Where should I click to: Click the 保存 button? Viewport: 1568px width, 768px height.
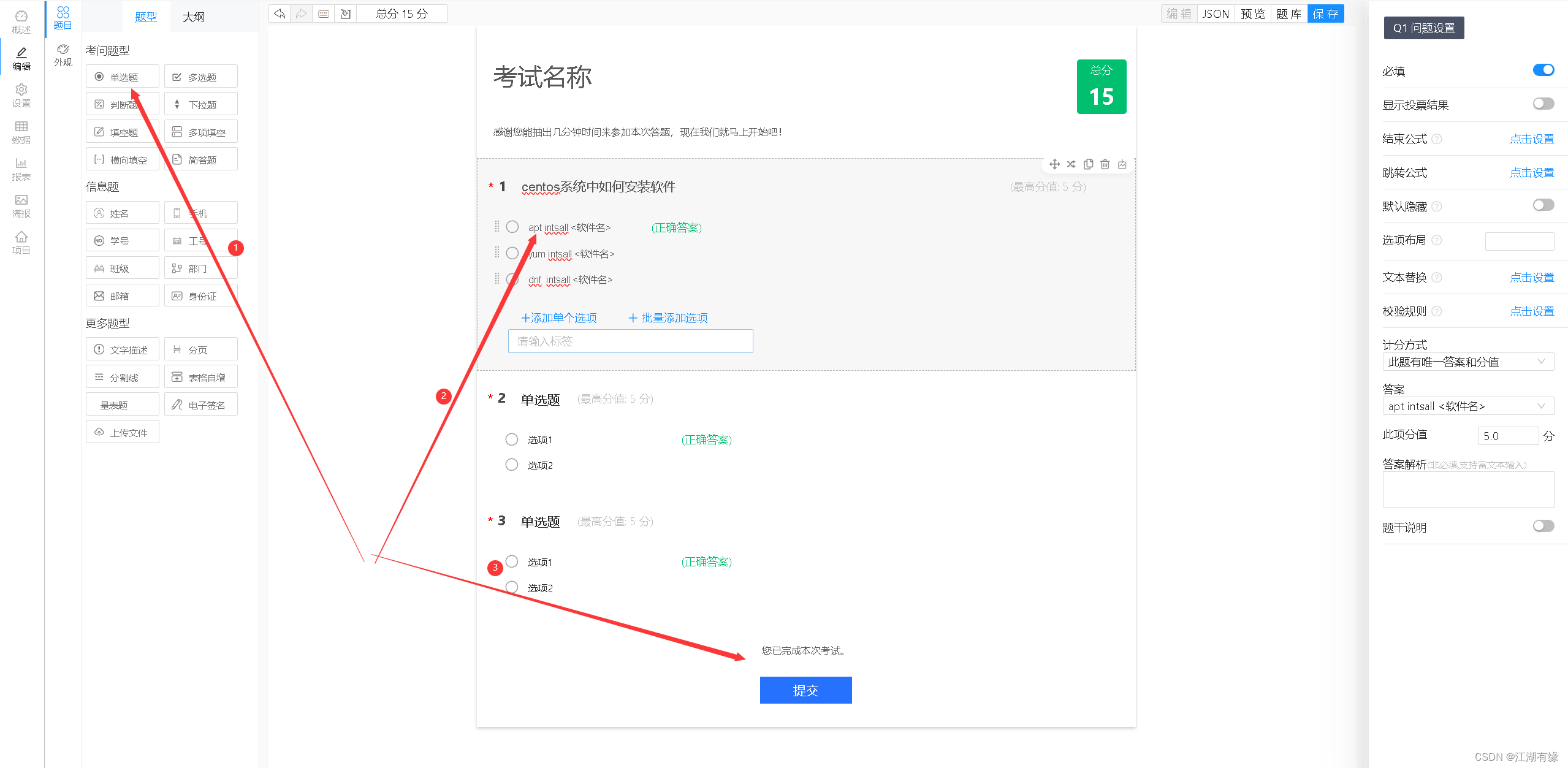pyautogui.click(x=1325, y=13)
